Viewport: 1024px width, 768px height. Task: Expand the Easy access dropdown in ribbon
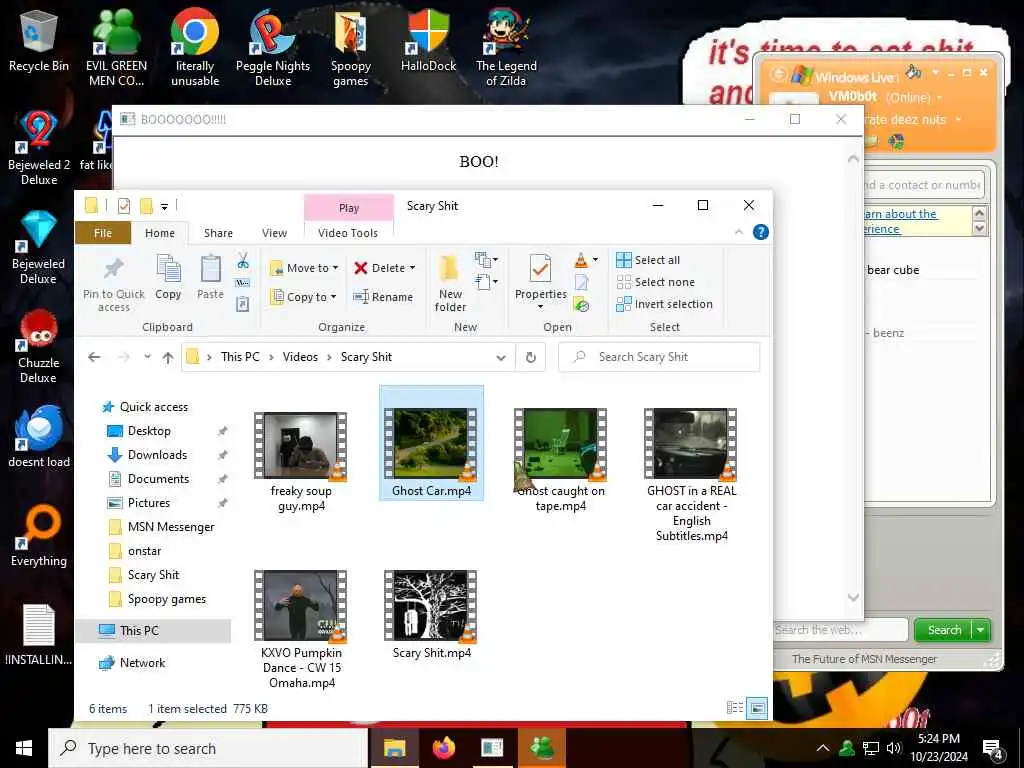click(x=487, y=282)
